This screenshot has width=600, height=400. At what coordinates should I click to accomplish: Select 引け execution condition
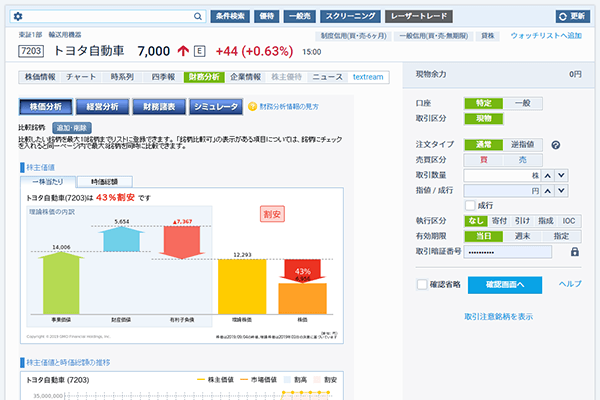click(x=522, y=221)
